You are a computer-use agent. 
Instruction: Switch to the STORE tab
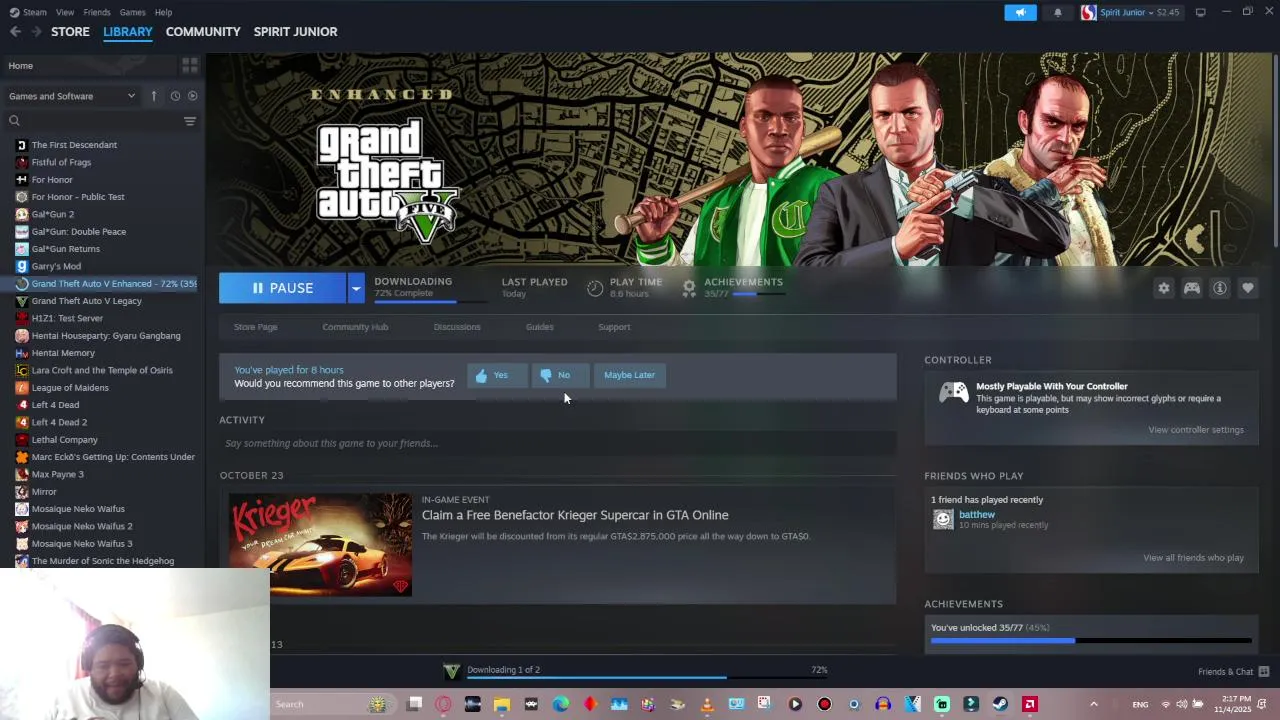pyautogui.click(x=70, y=32)
